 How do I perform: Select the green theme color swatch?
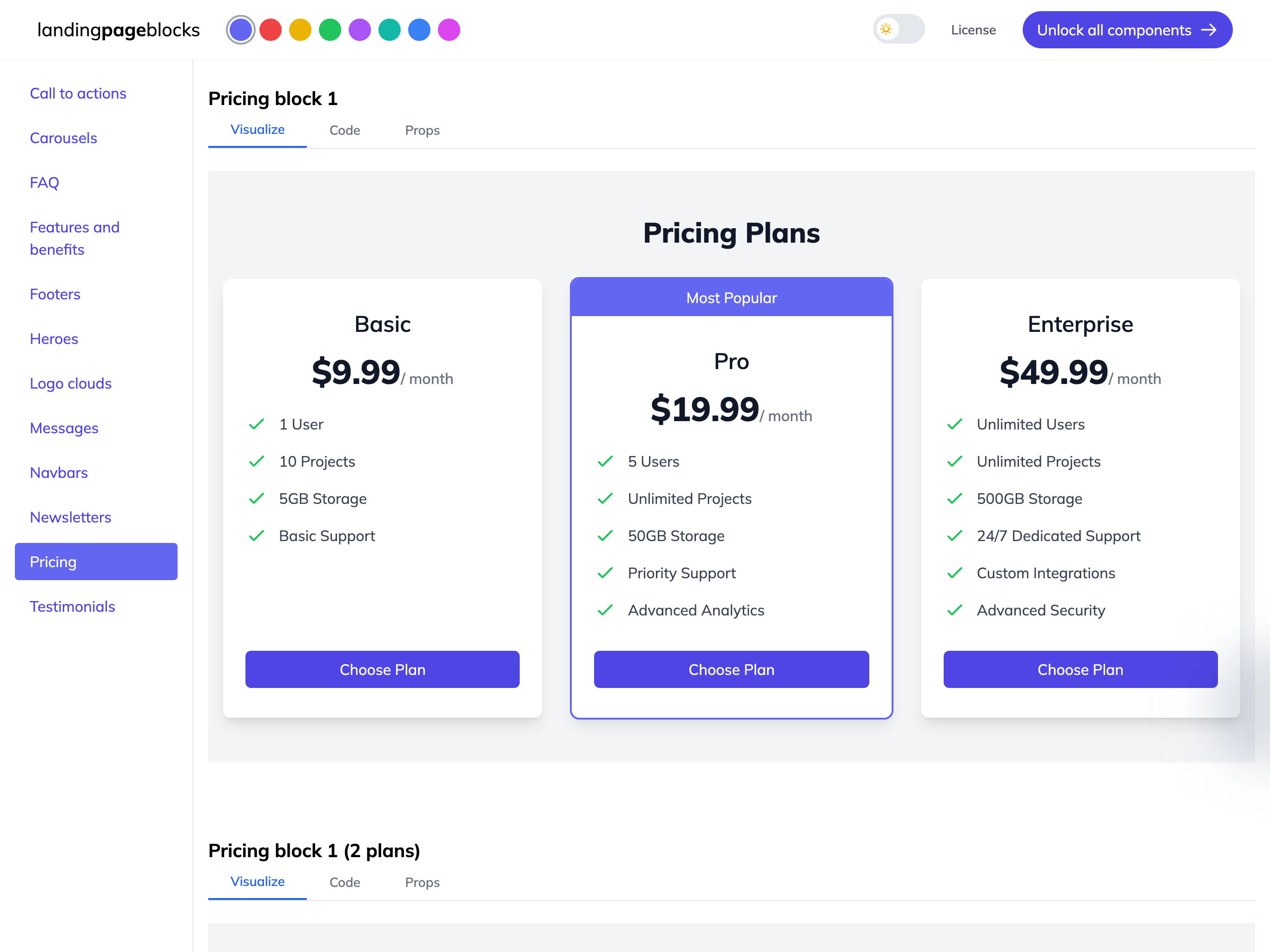pos(330,30)
